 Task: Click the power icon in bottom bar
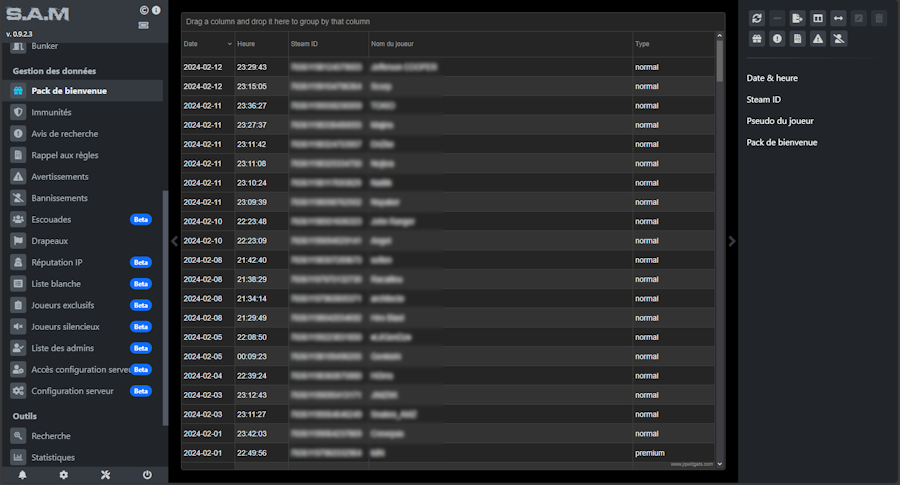147,475
